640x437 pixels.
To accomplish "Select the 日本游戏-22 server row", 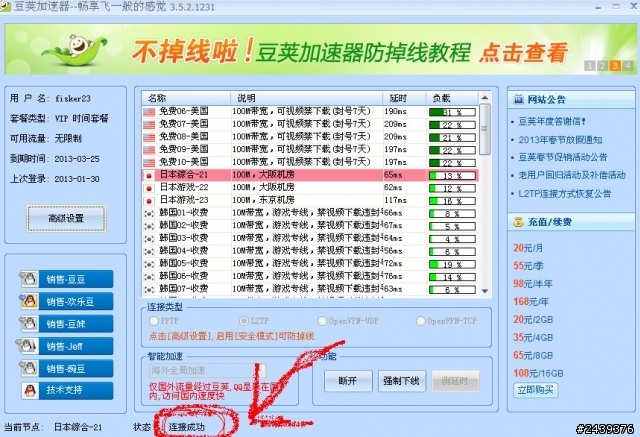I will (x=310, y=188).
